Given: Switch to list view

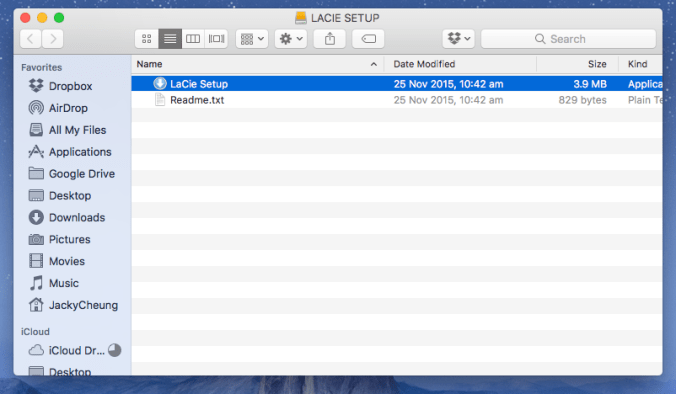Looking at the screenshot, I should point(170,39).
